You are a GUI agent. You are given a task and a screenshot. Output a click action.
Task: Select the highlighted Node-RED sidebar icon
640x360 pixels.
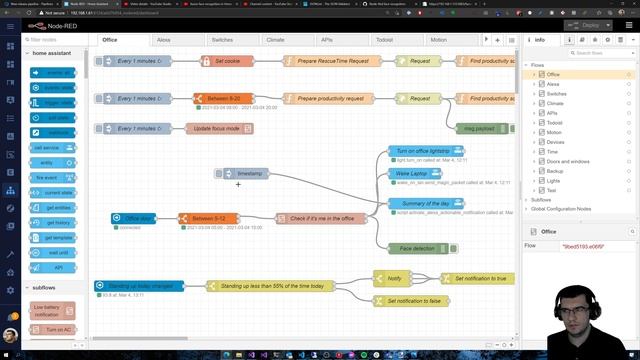pyautogui.click(x=11, y=191)
